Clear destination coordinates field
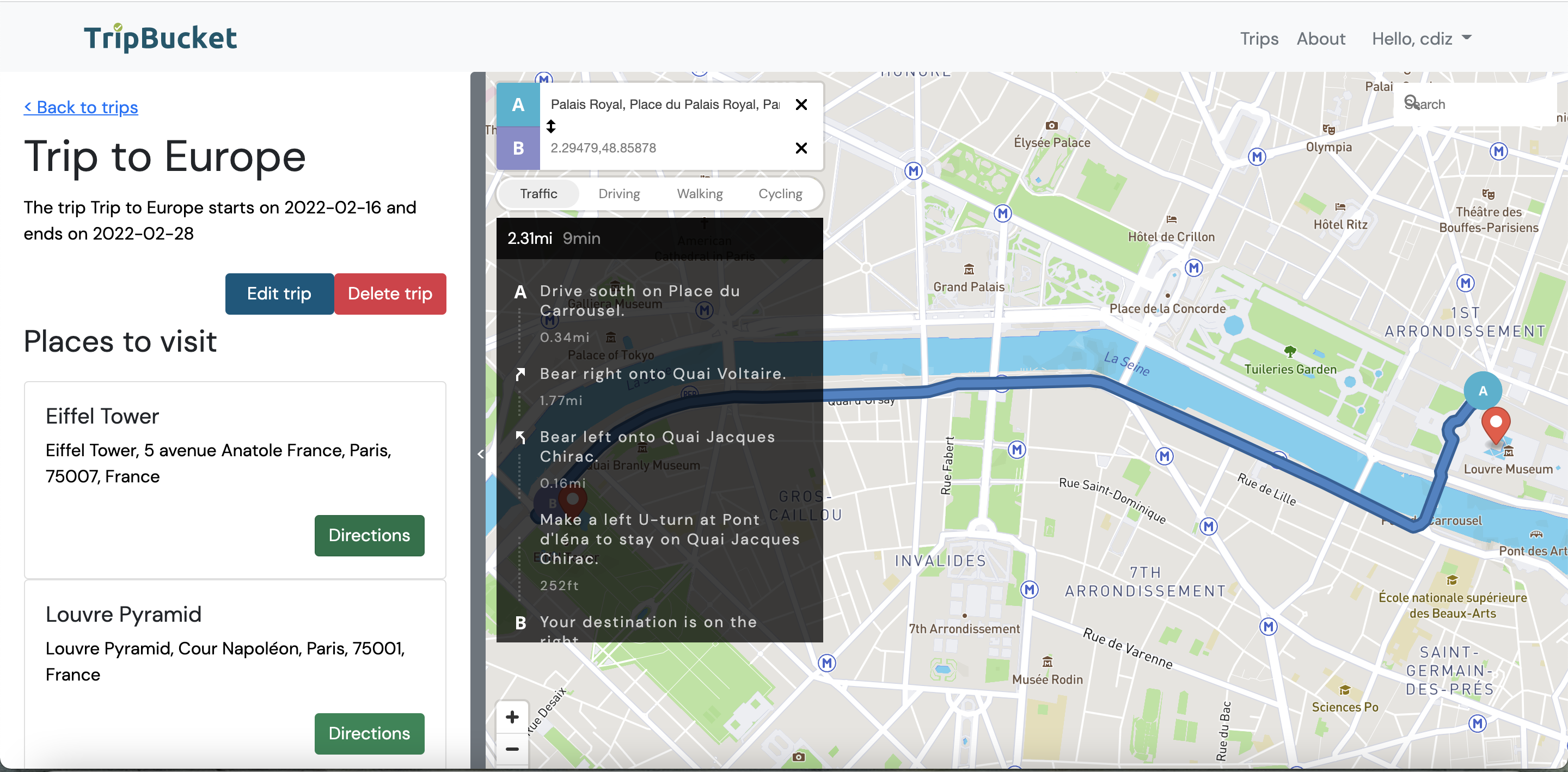The height and width of the screenshot is (772, 1568). 801,148
